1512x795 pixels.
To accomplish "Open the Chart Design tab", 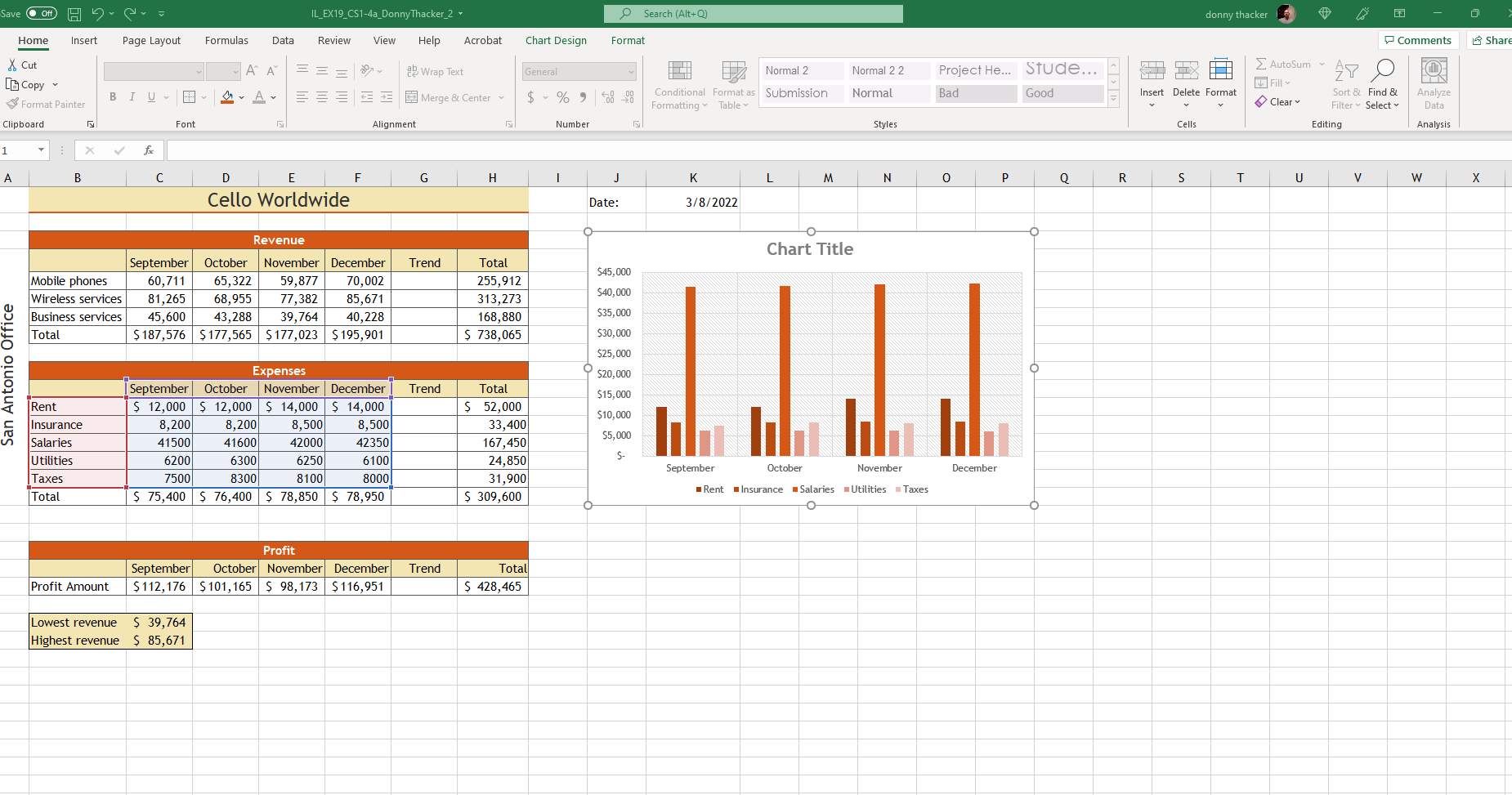I will tap(556, 40).
